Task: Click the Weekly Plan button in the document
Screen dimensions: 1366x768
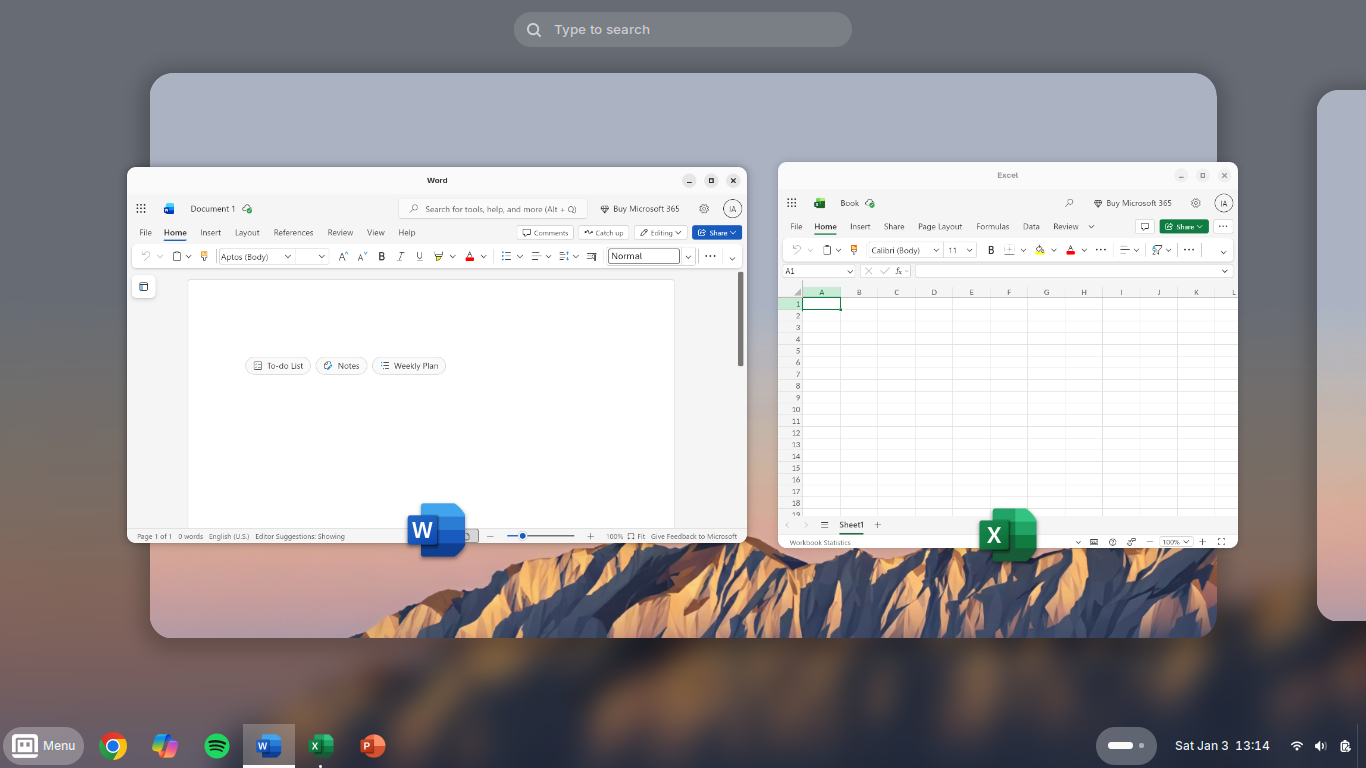Action: (409, 365)
